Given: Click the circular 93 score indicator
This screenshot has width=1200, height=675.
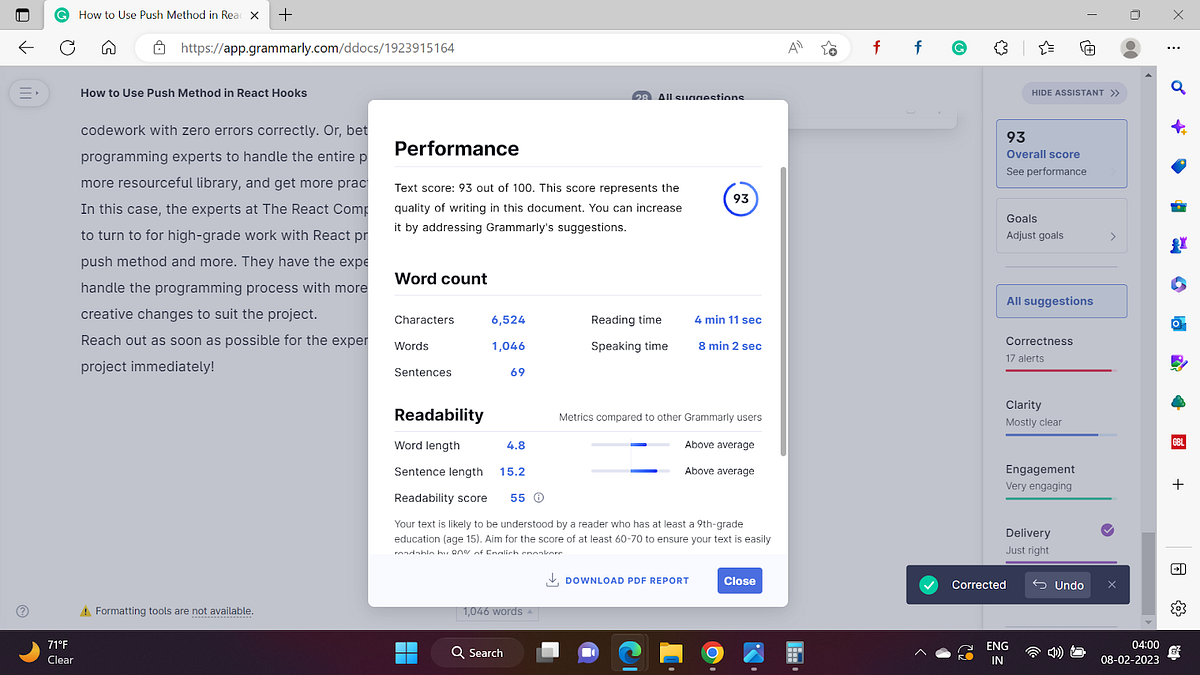Looking at the screenshot, I should coord(740,198).
